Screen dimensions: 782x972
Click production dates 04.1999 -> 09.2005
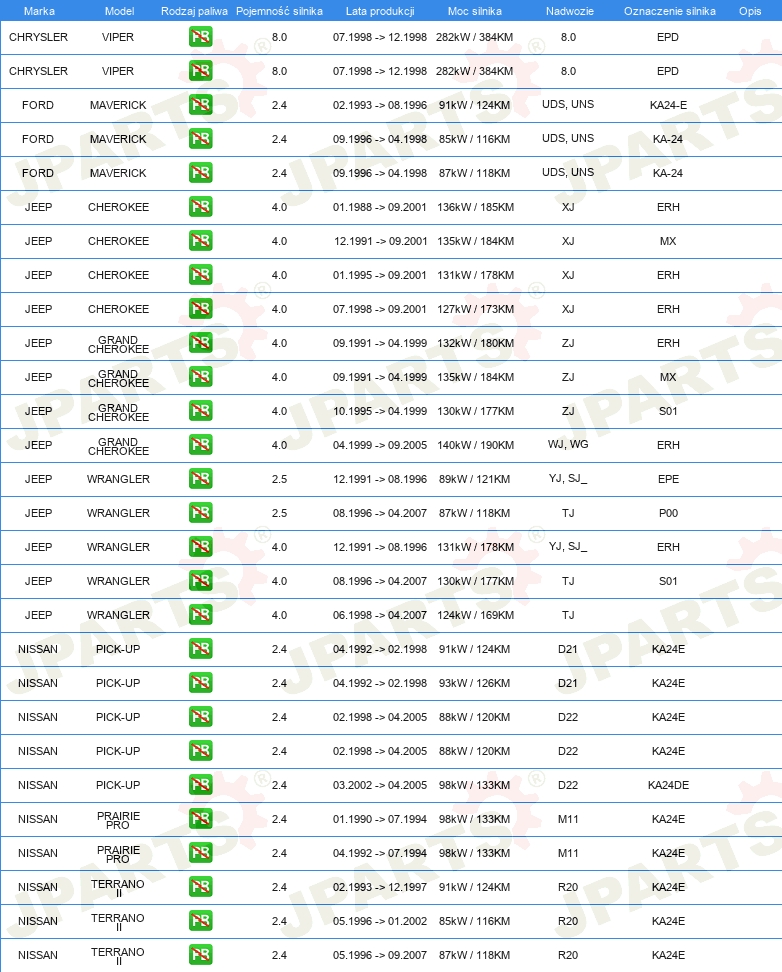point(380,444)
